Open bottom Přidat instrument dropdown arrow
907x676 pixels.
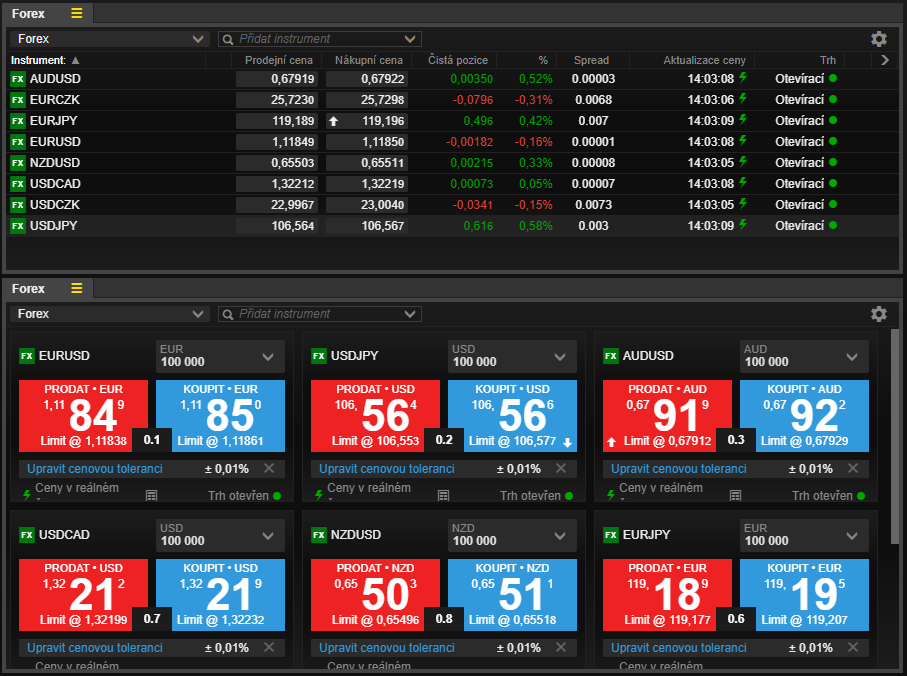(410, 313)
